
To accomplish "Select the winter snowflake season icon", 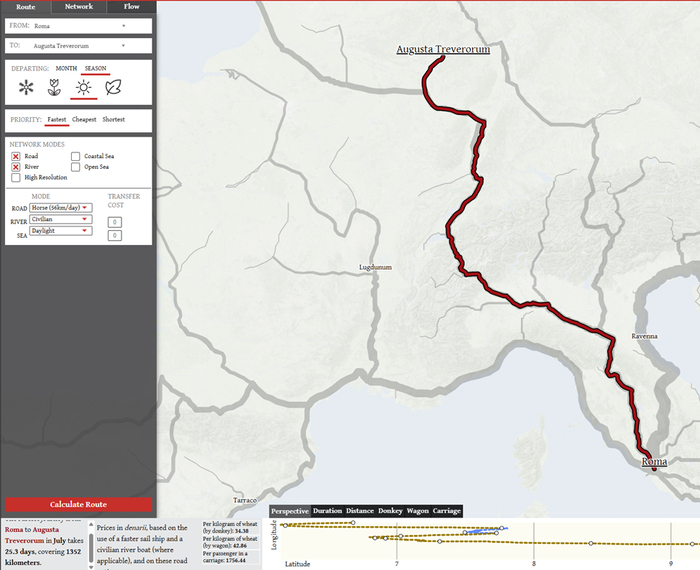I will click(26, 88).
